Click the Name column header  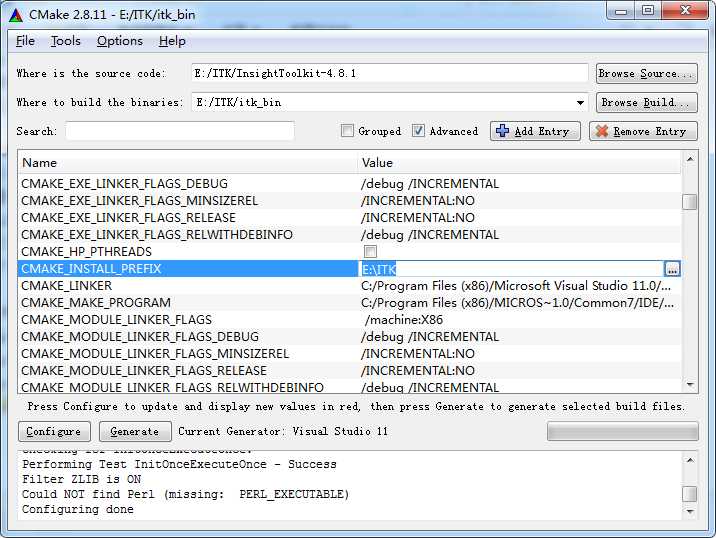tap(188, 163)
